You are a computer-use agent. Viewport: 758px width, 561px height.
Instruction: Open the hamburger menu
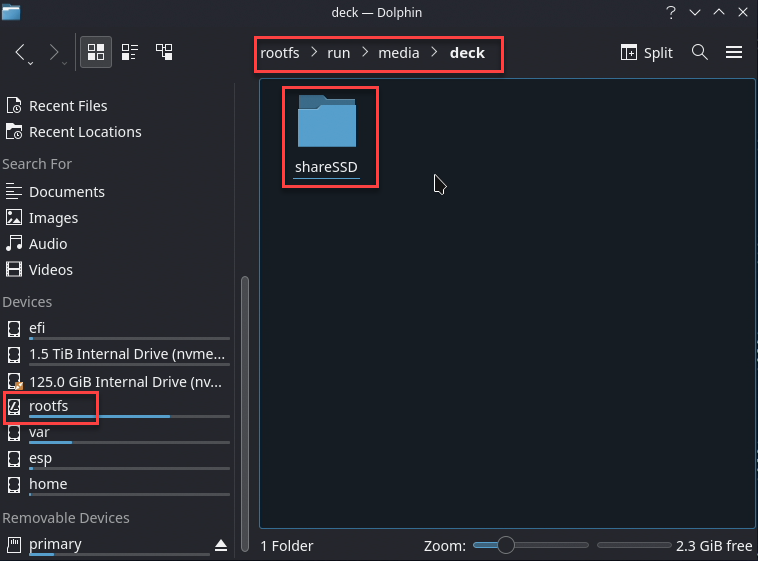click(x=734, y=52)
